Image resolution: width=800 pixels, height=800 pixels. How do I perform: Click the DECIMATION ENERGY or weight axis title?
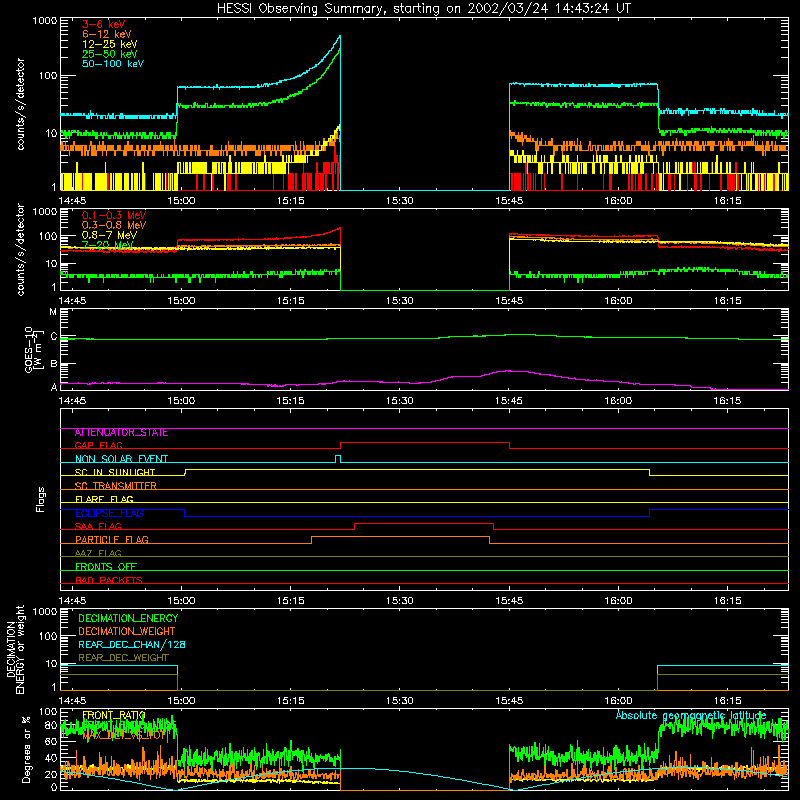pos(16,650)
